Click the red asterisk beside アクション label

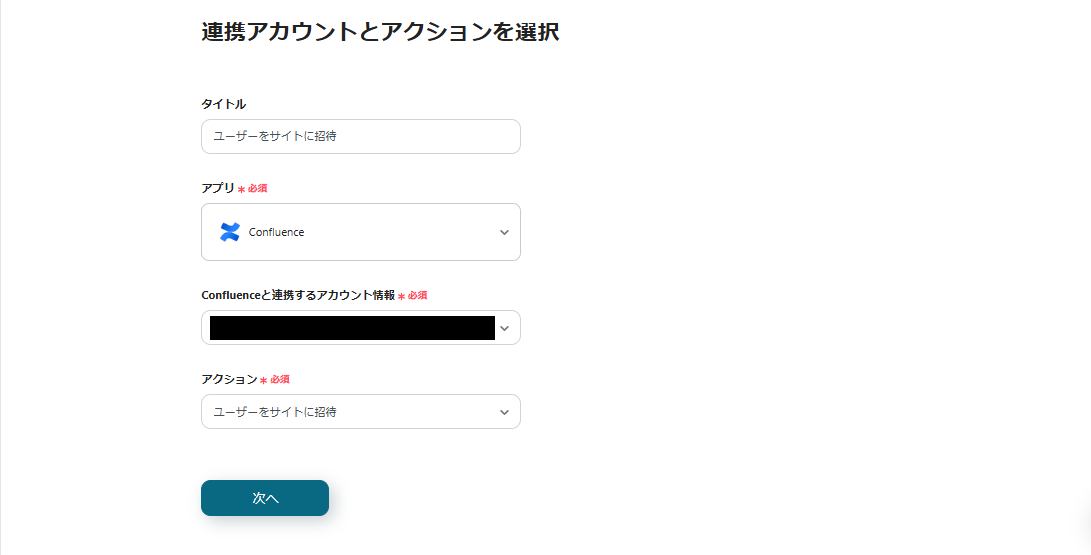pos(264,381)
